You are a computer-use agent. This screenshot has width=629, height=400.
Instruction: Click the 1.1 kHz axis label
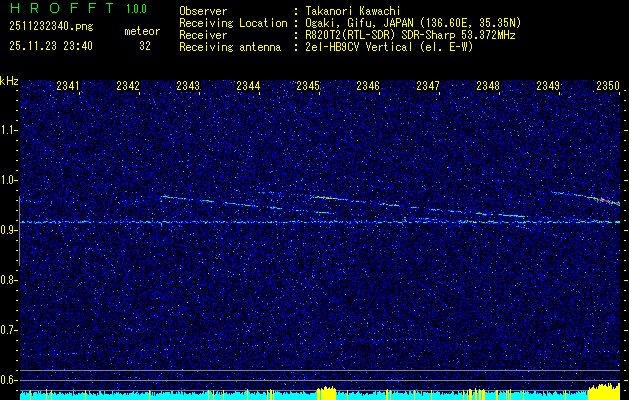pyautogui.click(x=7, y=130)
